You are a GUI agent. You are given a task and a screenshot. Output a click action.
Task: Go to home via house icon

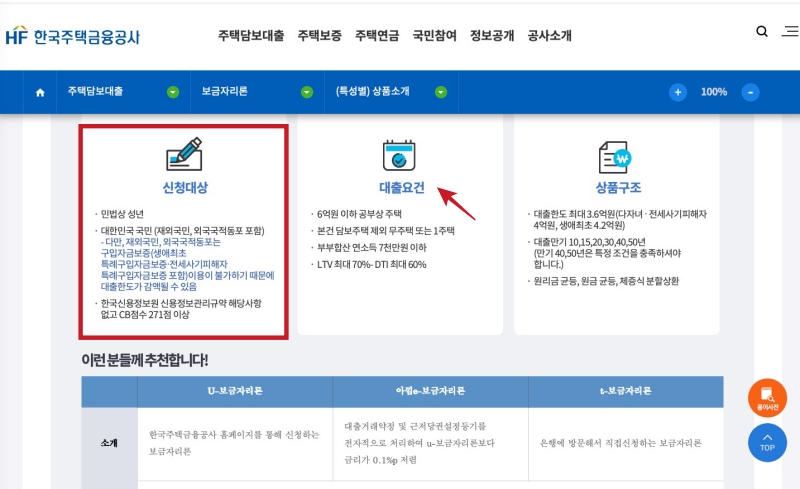tap(40, 92)
